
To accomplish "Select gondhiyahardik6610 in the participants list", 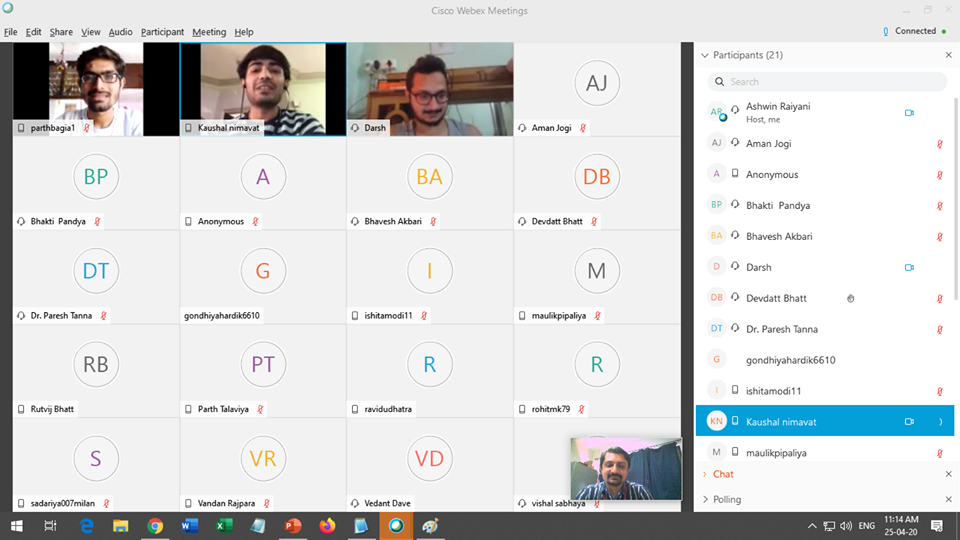I will pyautogui.click(x=790, y=360).
